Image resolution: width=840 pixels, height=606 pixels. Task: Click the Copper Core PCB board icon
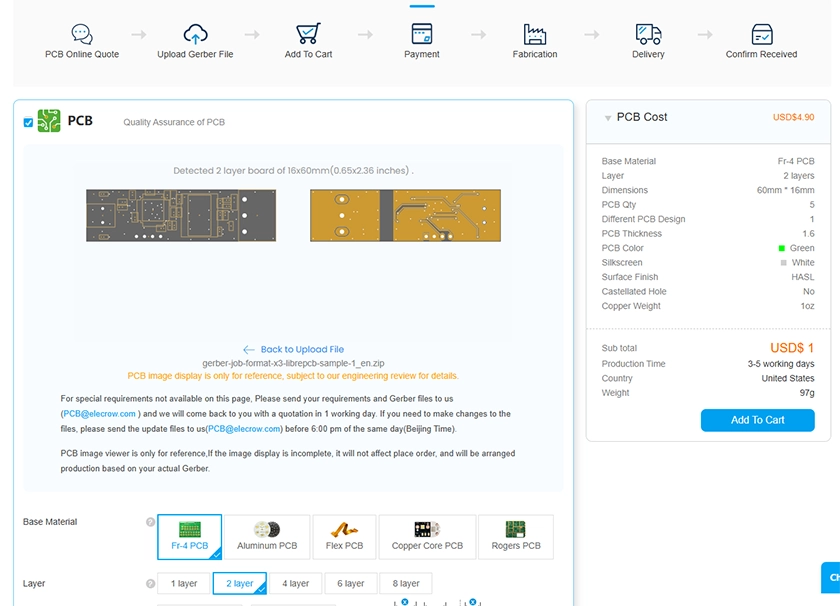point(427,529)
